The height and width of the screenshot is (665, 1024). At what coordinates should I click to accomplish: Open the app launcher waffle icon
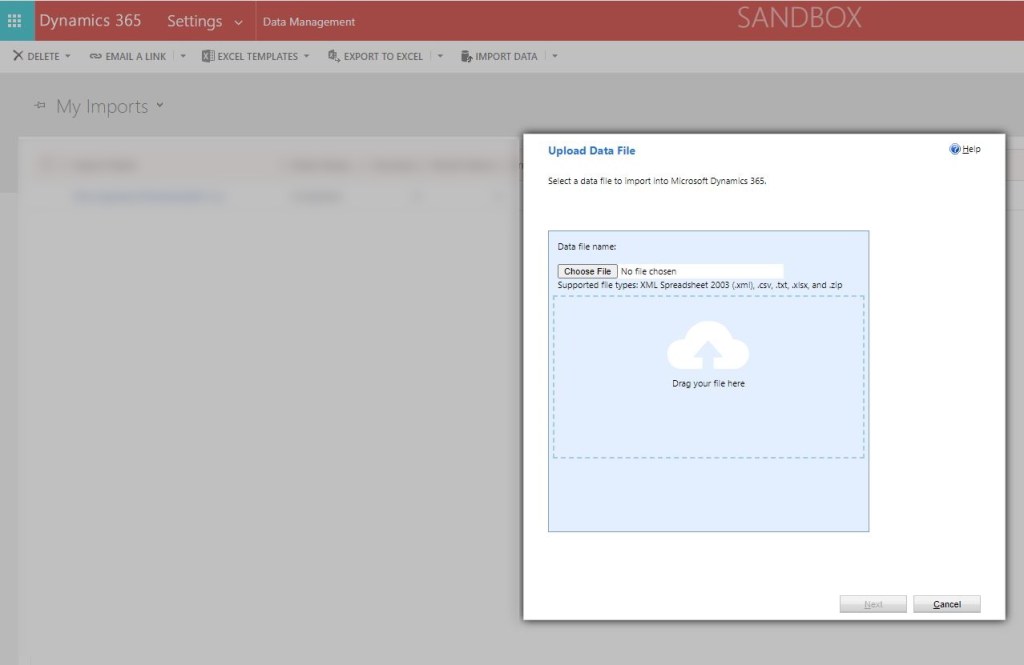pyautogui.click(x=15, y=21)
